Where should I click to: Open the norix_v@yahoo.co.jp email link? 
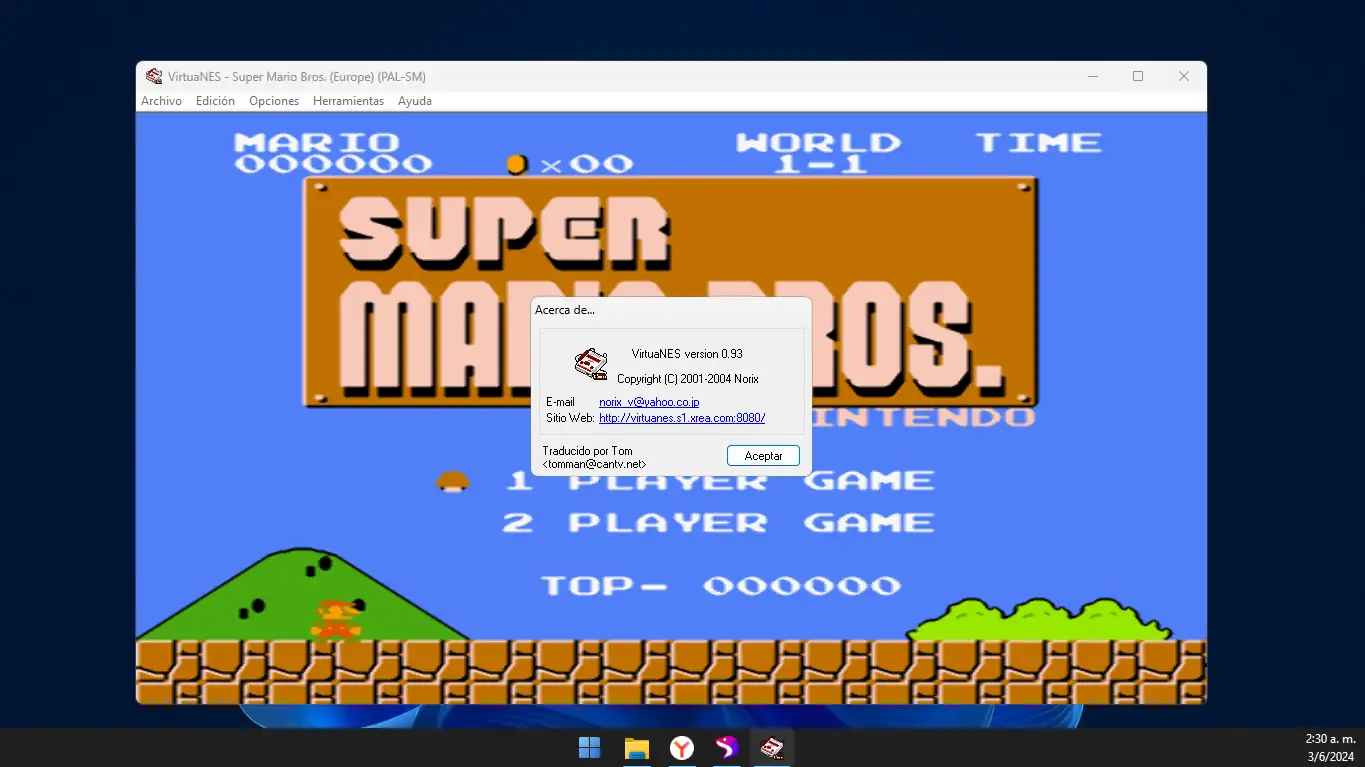[x=649, y=402]
